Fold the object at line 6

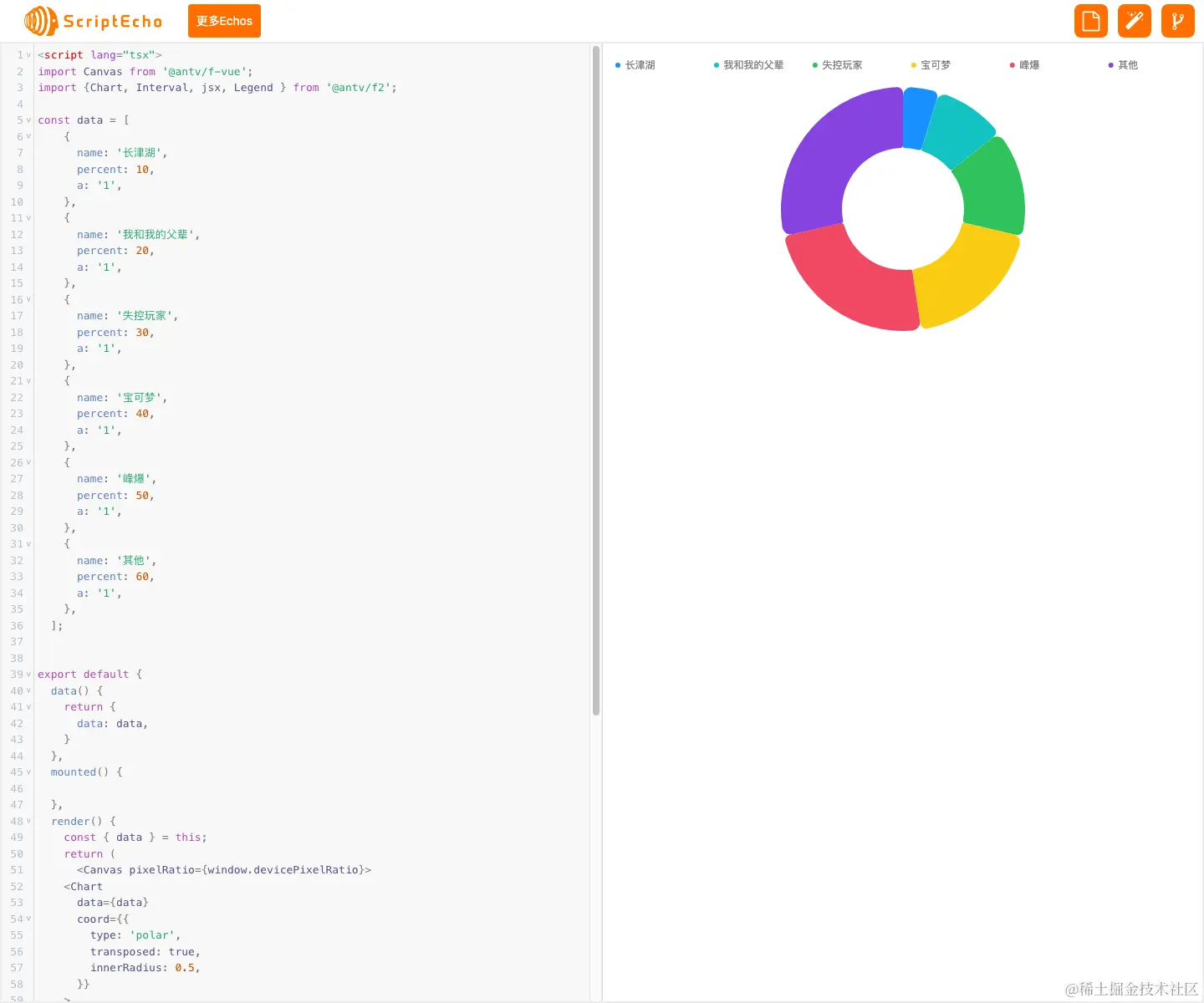click(x=28, y=136)
